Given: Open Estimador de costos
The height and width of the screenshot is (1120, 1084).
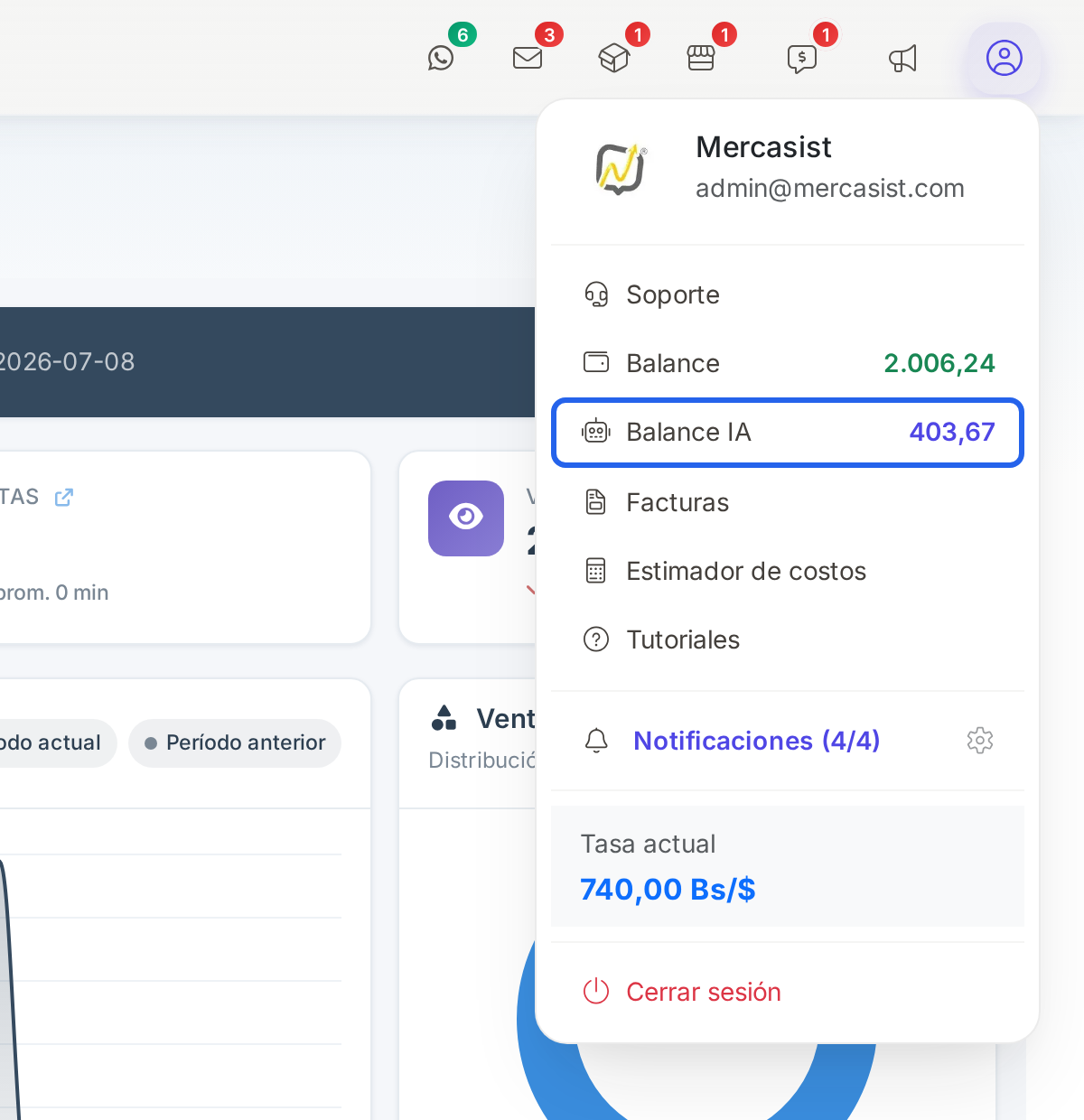Looking at the screenshot, I should click(x=788, y=571).
